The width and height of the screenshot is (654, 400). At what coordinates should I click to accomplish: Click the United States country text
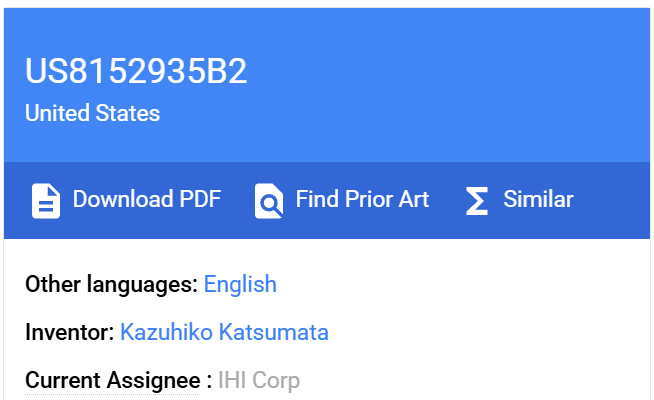[x=92, y=113]
